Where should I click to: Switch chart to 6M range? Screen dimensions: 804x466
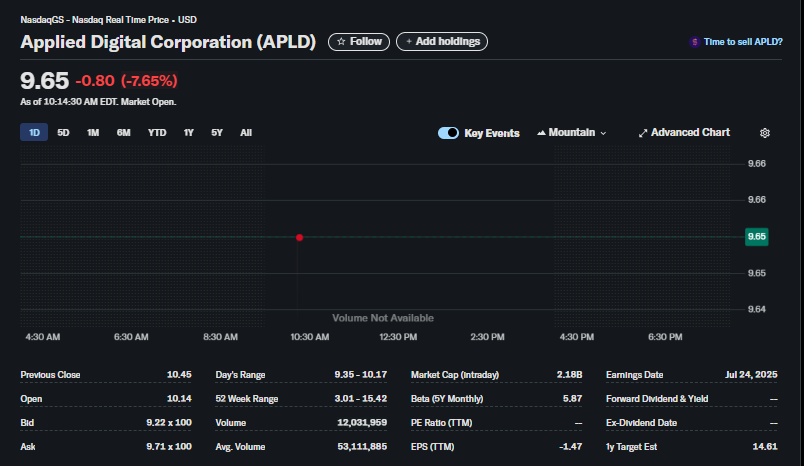pos(124,132)
